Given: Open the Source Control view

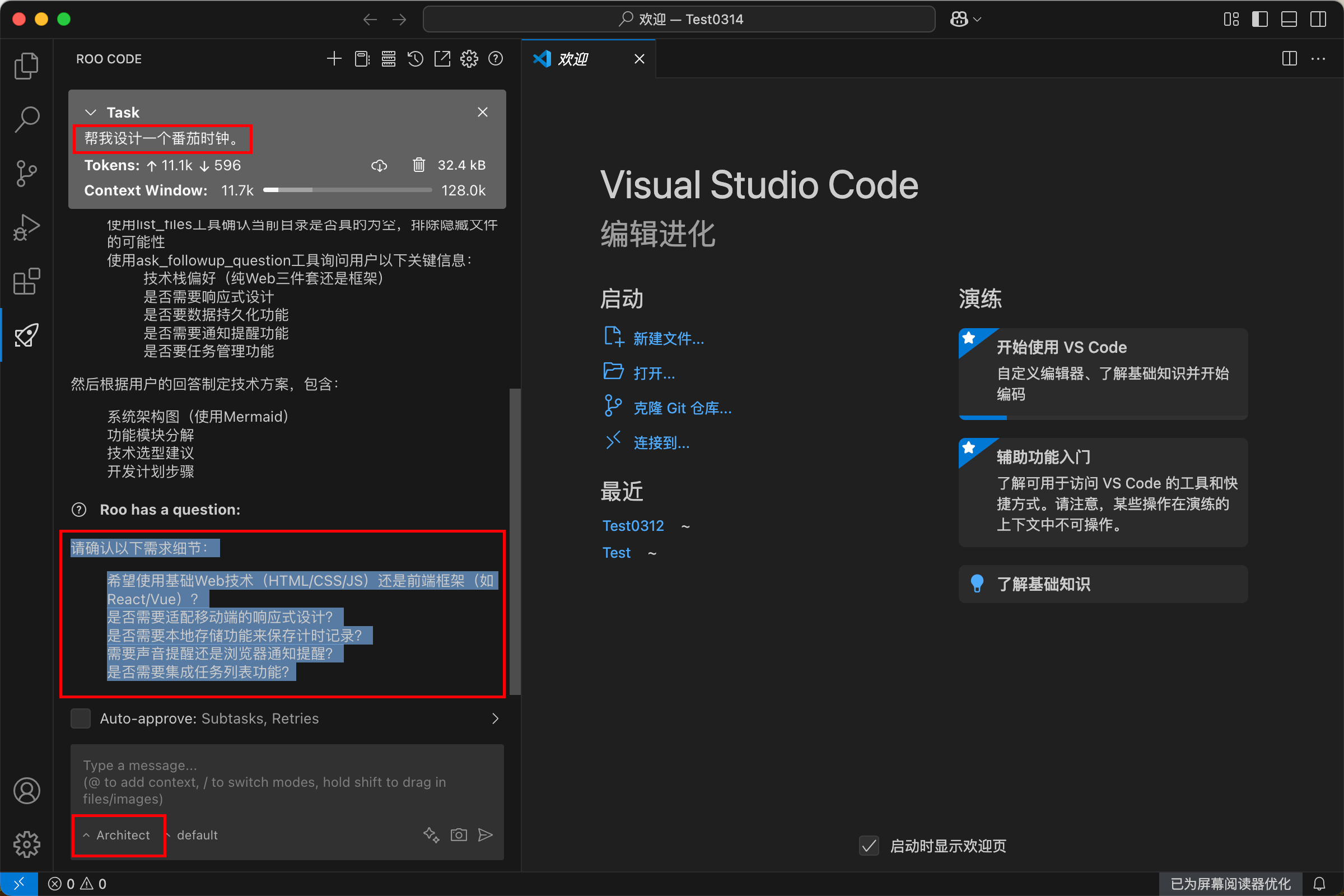Looking at the screenshot, I should 26,173.
